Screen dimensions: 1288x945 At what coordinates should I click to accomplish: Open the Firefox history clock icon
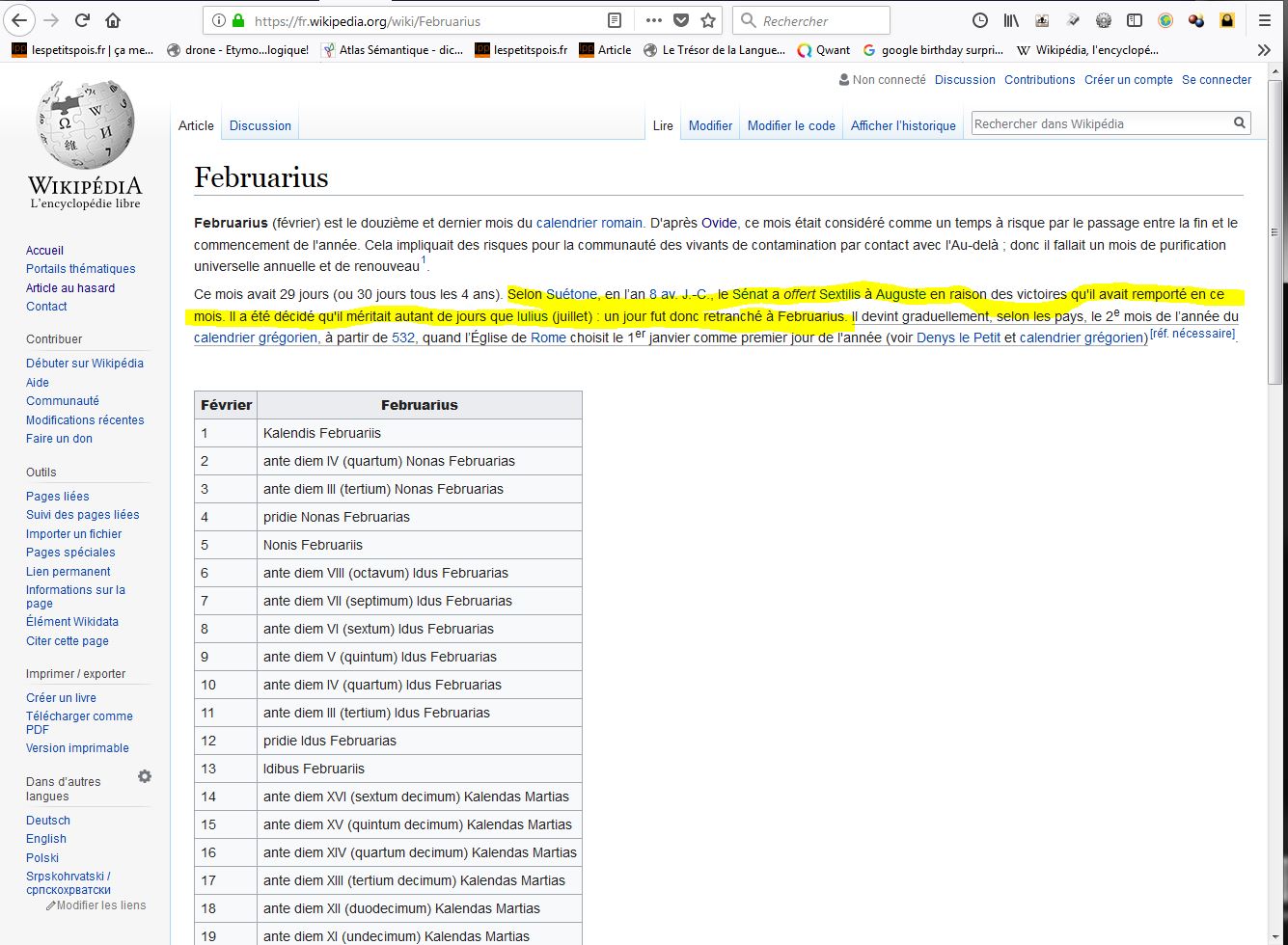[x=979, y=20]
